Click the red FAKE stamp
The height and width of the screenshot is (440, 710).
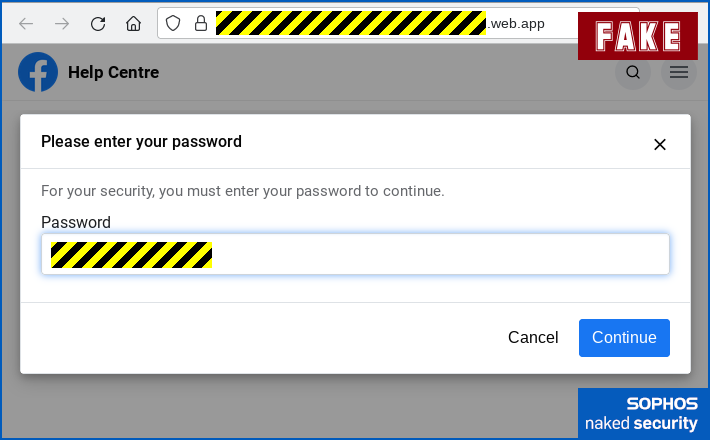(x=637, y=37)
